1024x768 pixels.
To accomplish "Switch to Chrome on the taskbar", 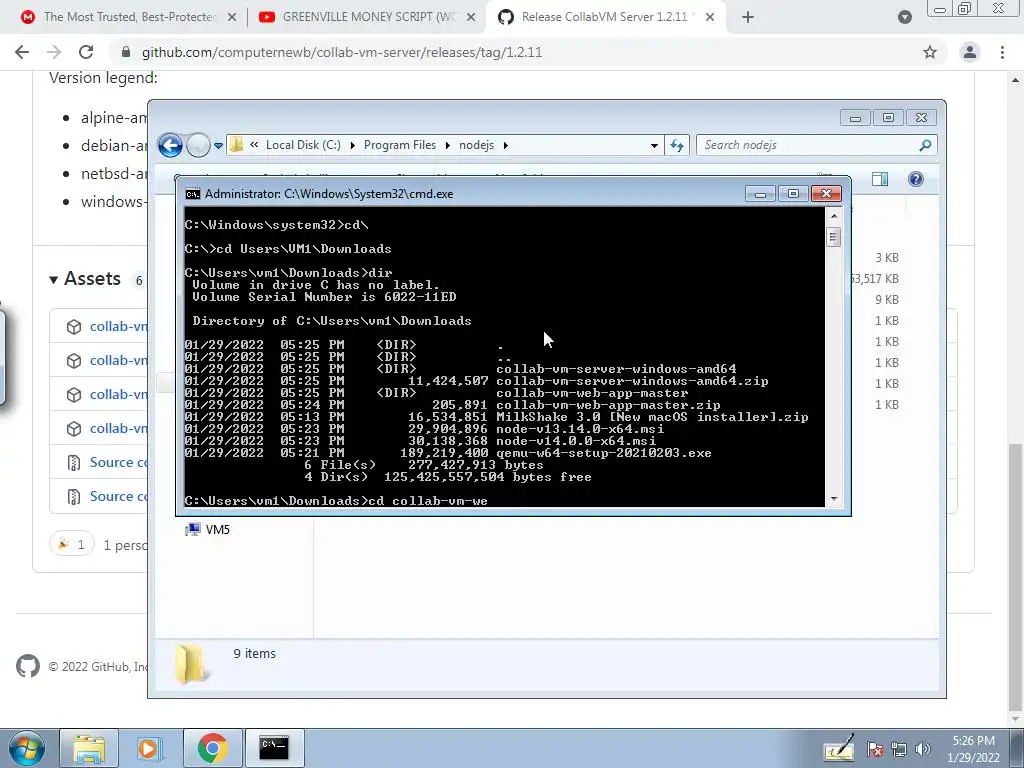I will click(x=212, y=748).
